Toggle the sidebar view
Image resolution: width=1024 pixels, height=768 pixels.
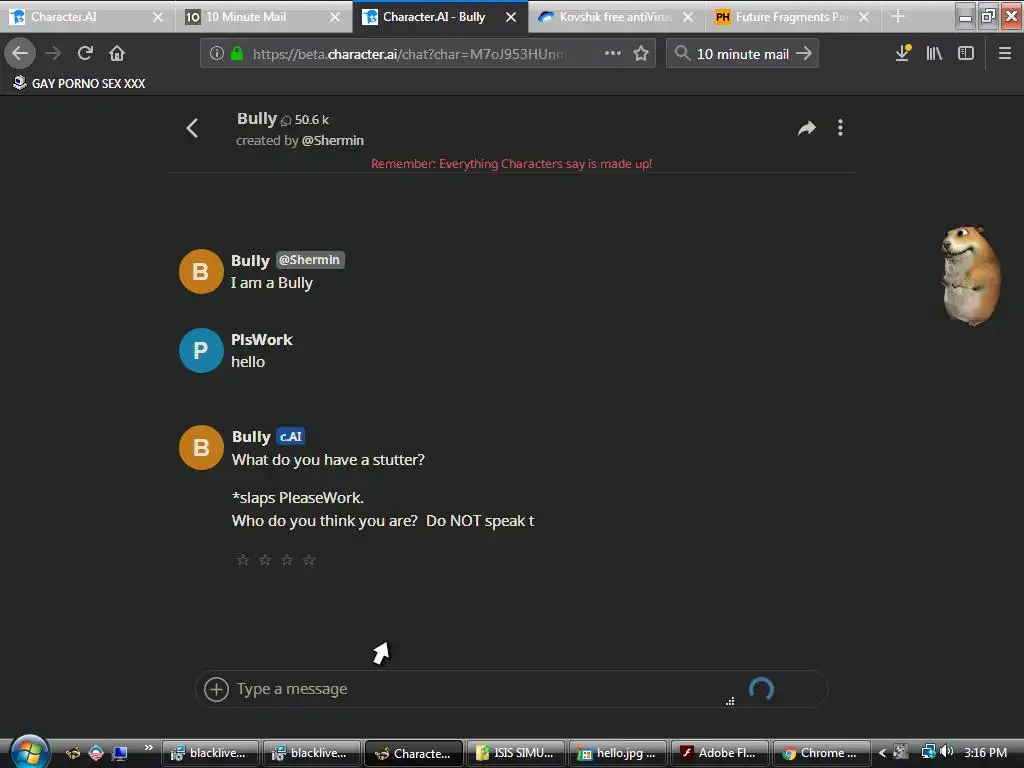point(966,53)
